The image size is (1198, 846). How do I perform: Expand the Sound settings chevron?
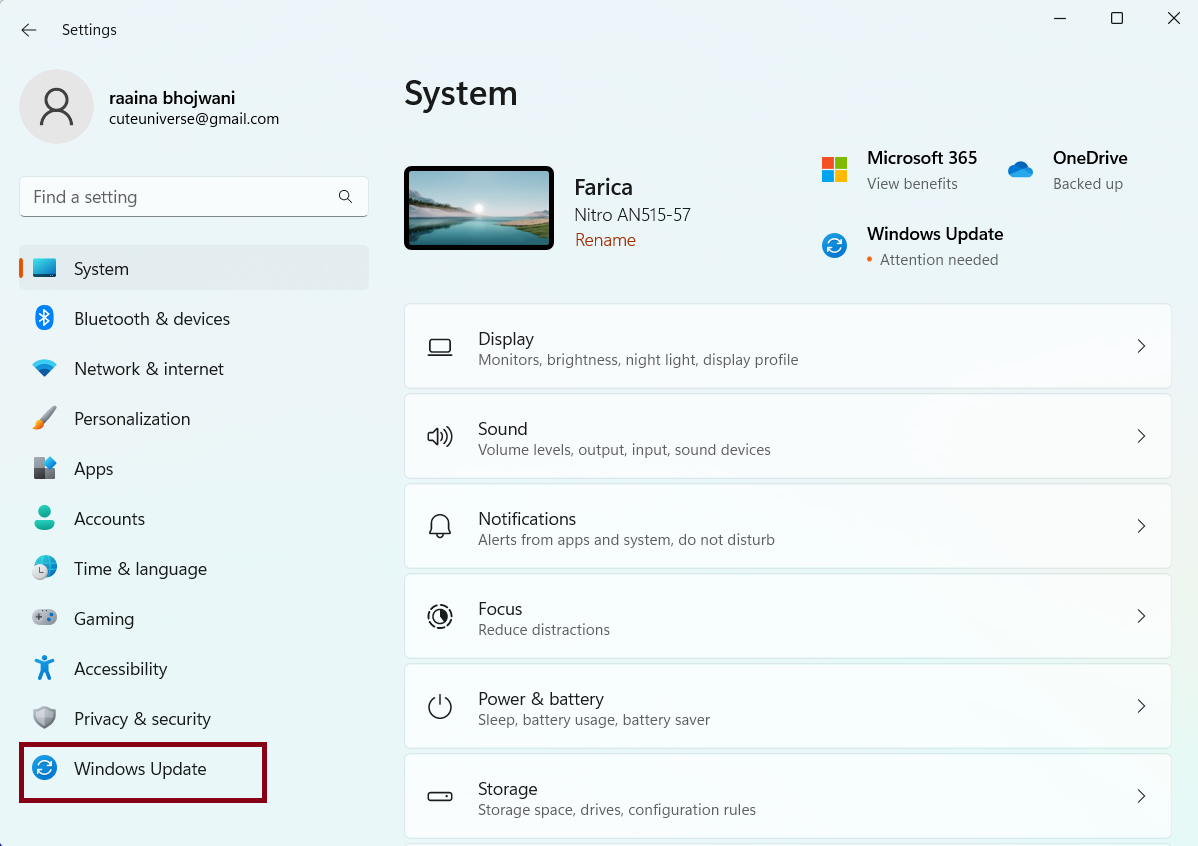1141,436
